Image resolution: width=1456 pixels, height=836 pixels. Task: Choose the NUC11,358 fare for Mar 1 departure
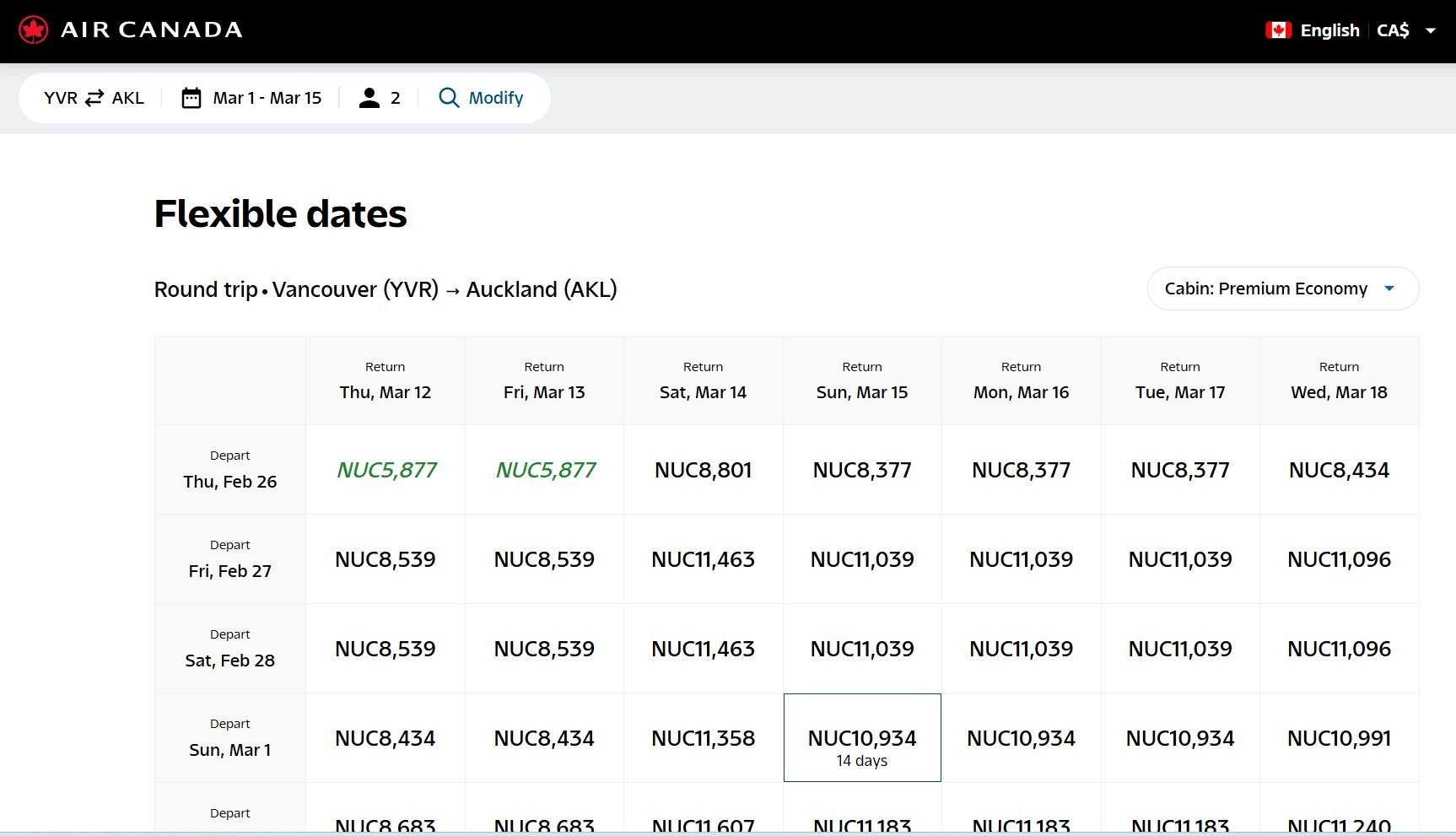coord(704,738)
